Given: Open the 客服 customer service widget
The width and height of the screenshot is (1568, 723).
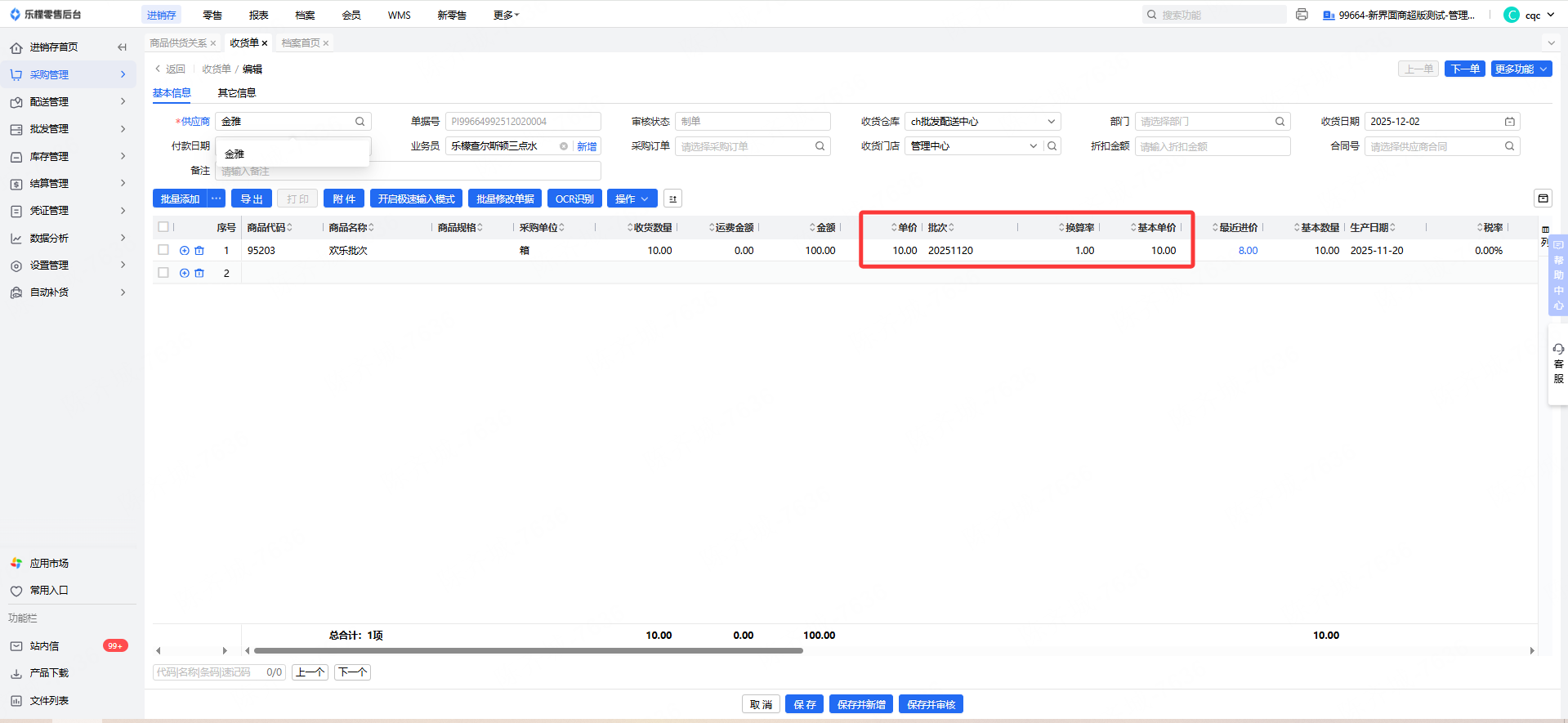Looking at the screenshot, I should pyautogui.click(x=1558, y=364).
